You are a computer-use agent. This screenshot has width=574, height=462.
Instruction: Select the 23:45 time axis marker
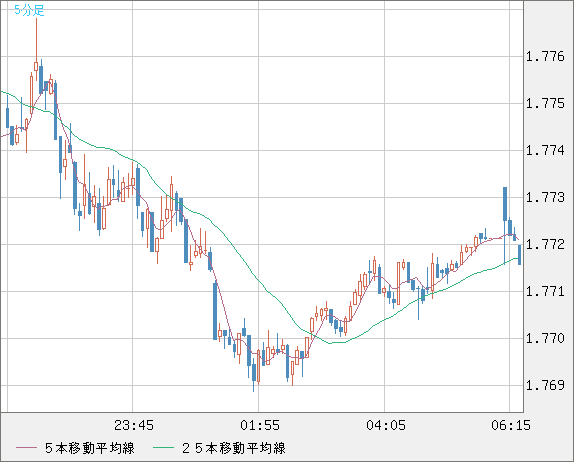pos(134,425)
